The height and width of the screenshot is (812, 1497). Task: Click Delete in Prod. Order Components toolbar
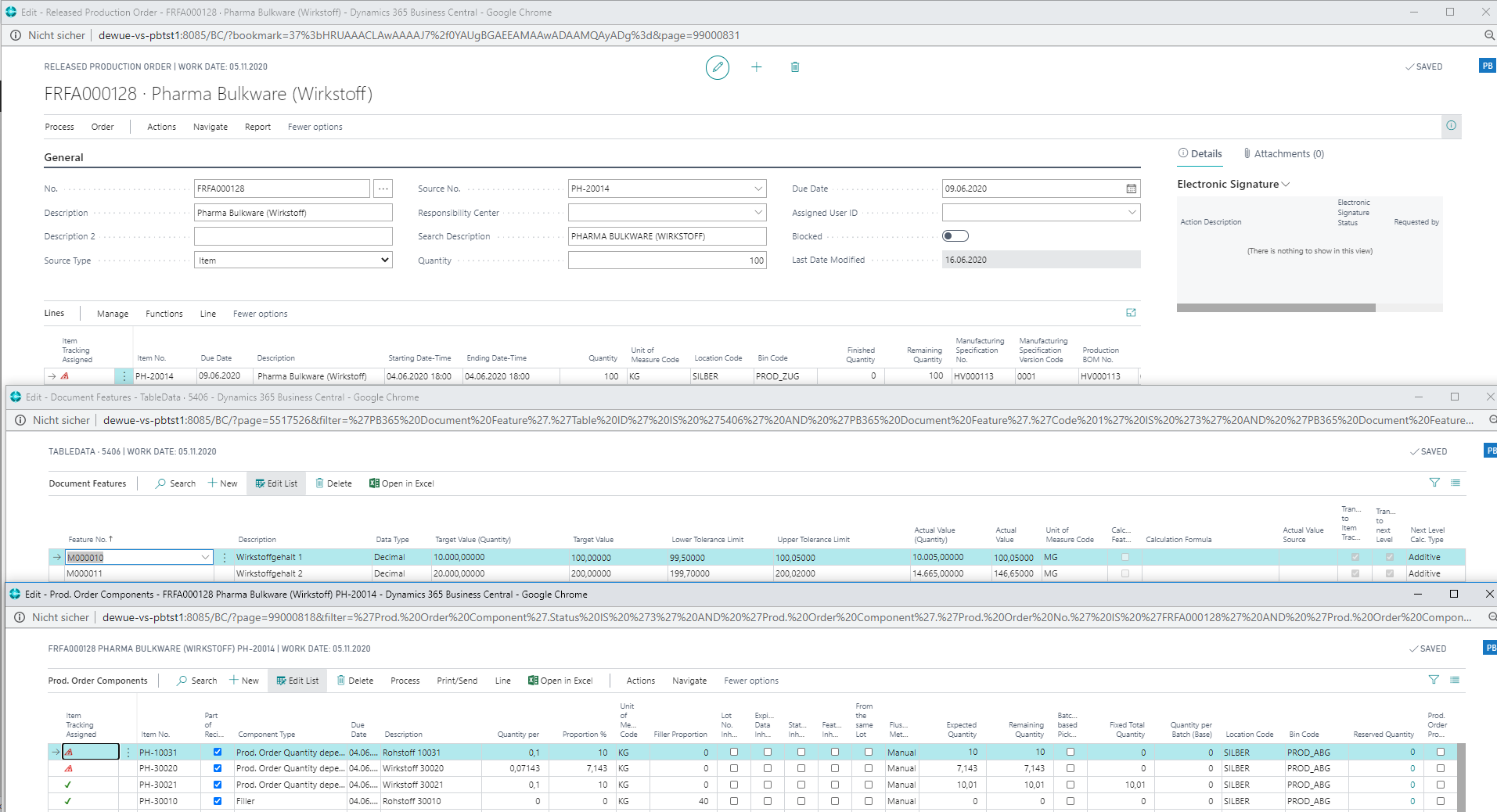(x=354, y=681)
